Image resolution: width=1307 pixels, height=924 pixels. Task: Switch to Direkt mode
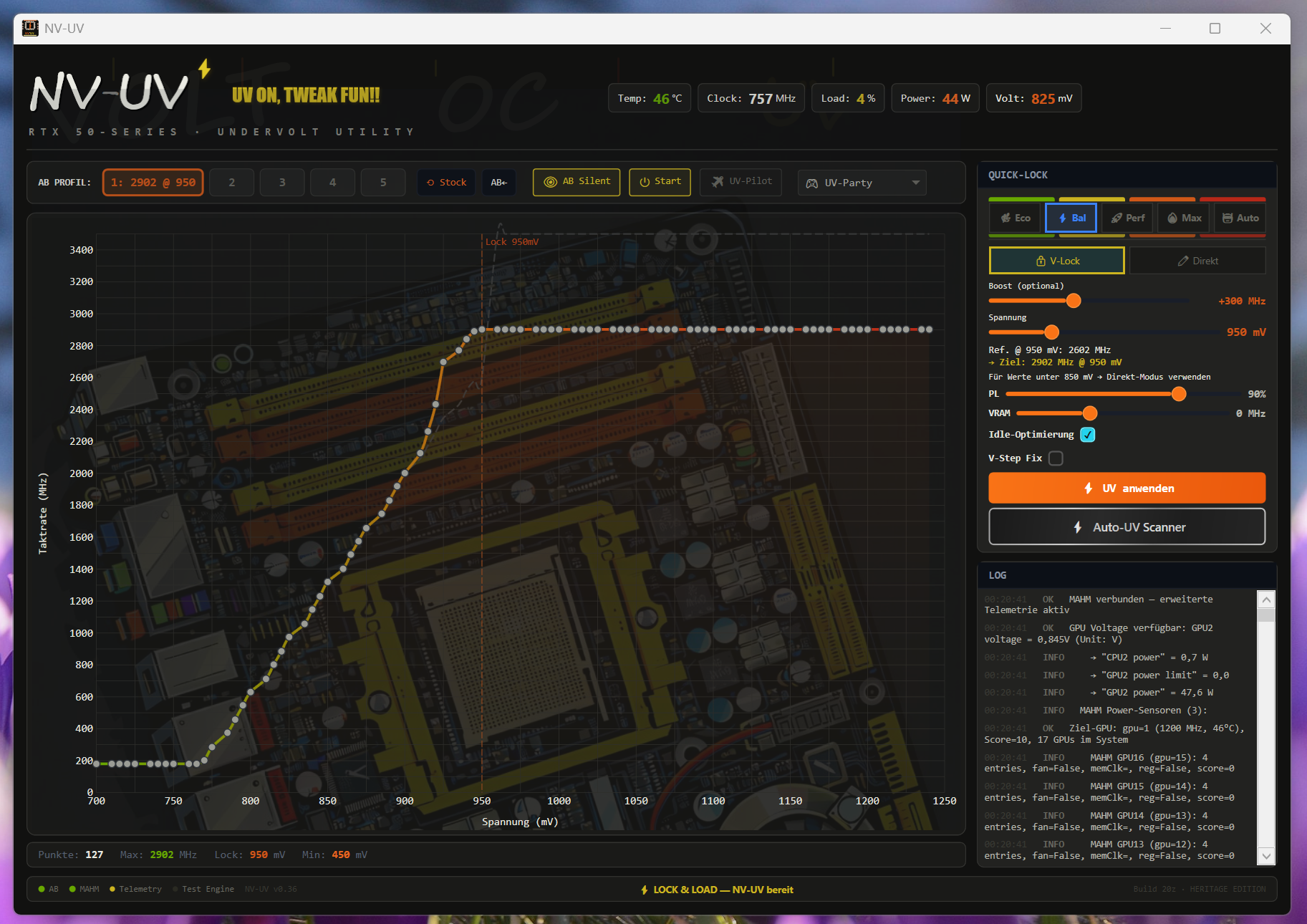pos(1197,261)
